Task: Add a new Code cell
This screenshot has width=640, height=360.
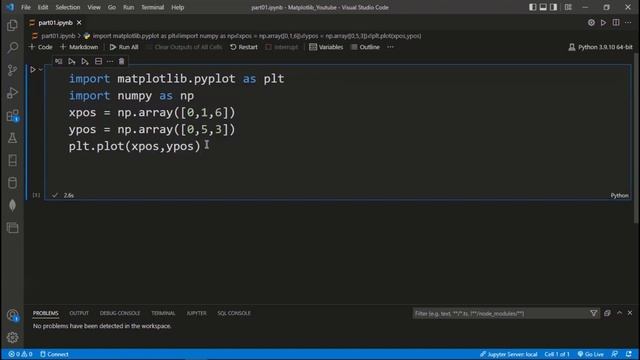Action: click(x=40, y=47)
